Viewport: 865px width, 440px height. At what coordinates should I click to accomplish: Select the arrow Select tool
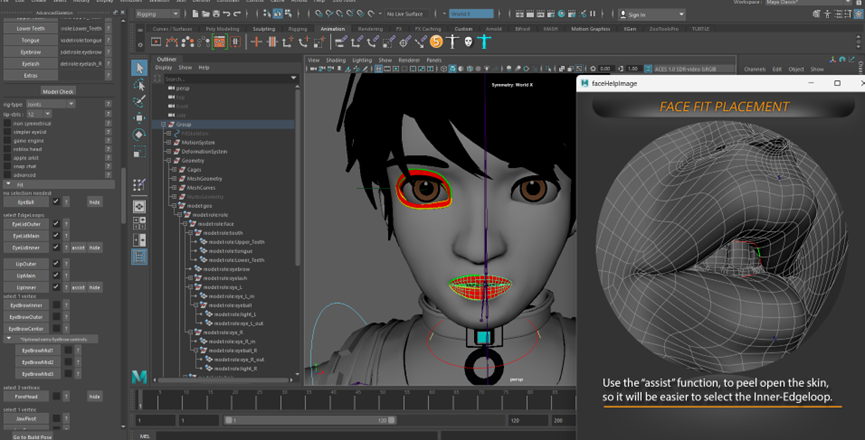tap(139, 68)
